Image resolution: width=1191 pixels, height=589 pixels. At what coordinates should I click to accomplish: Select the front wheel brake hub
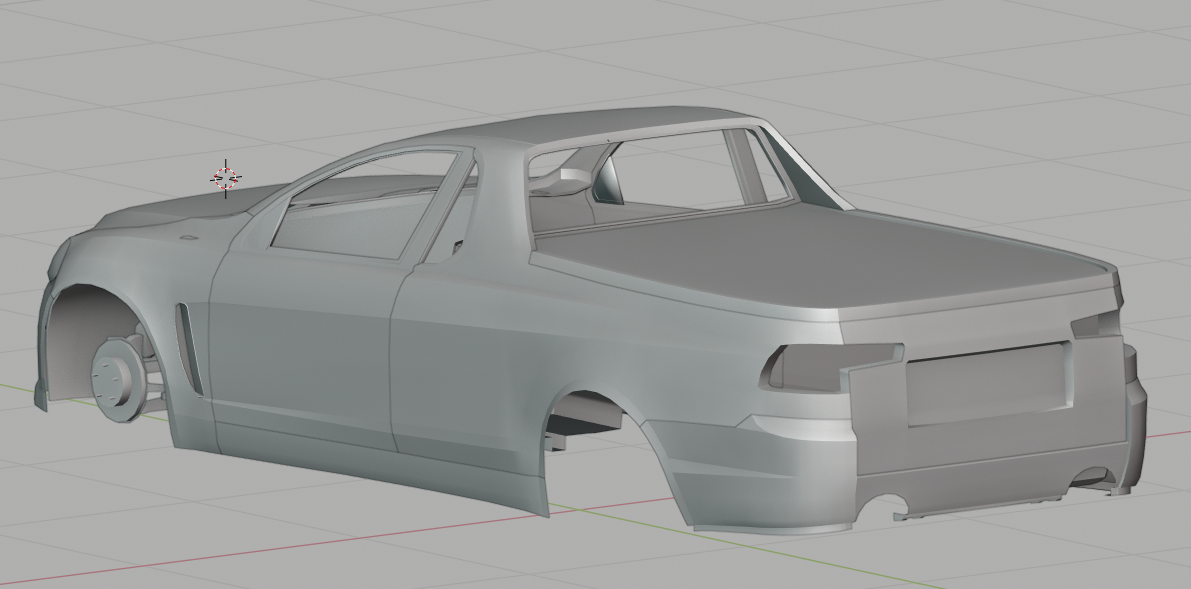tap(119, 378)
